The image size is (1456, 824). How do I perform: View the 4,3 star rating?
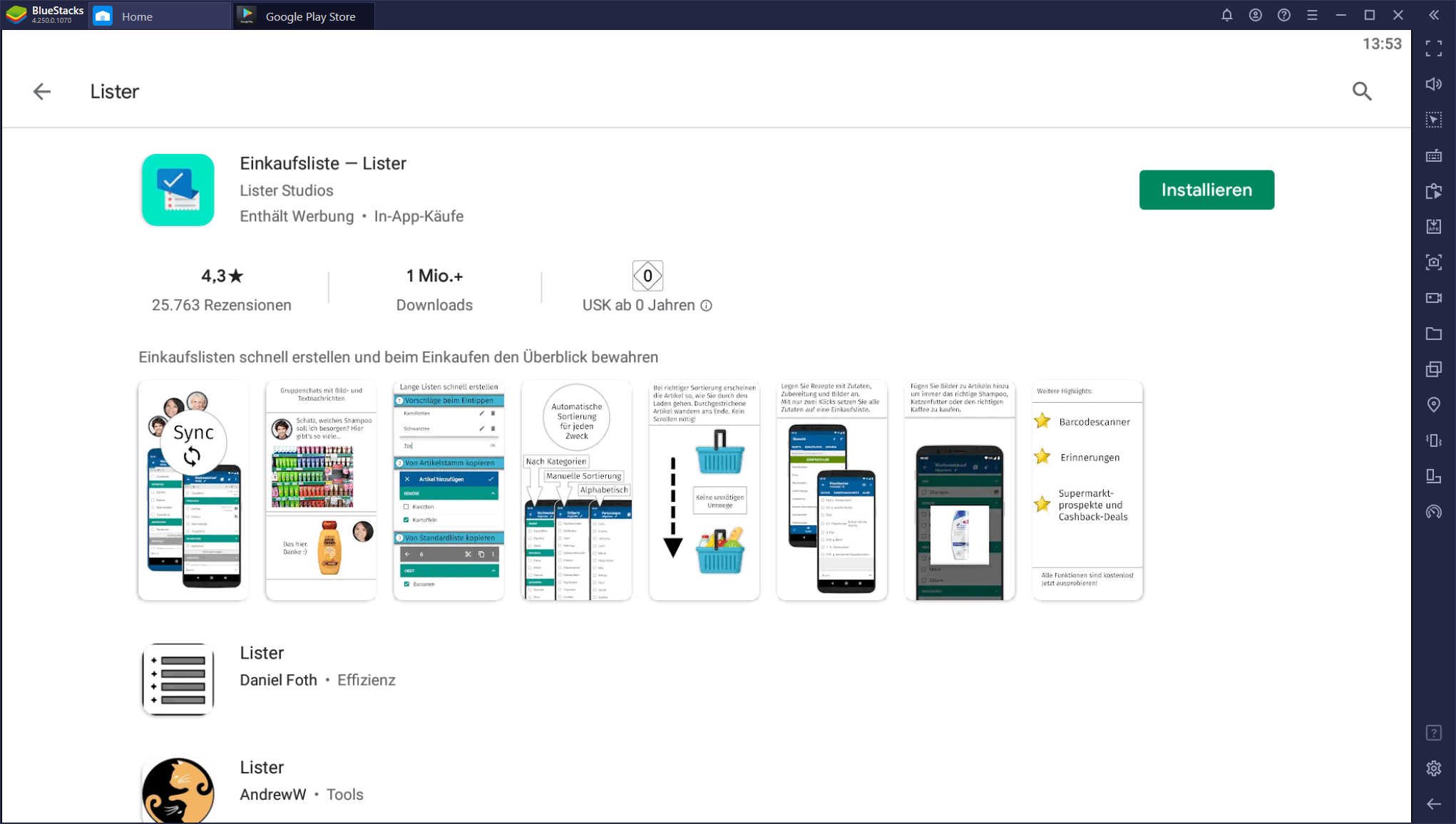[x=222, y=276]
